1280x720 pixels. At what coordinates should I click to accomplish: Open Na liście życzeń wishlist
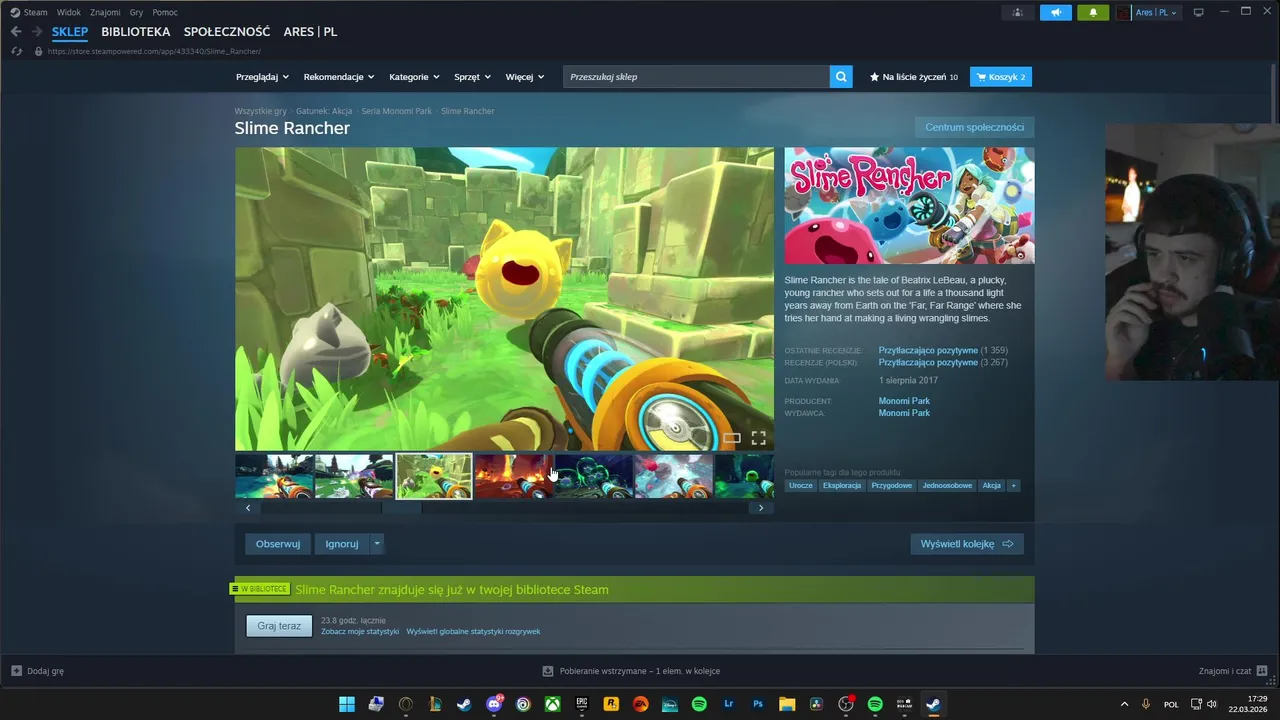pos(914,77)
